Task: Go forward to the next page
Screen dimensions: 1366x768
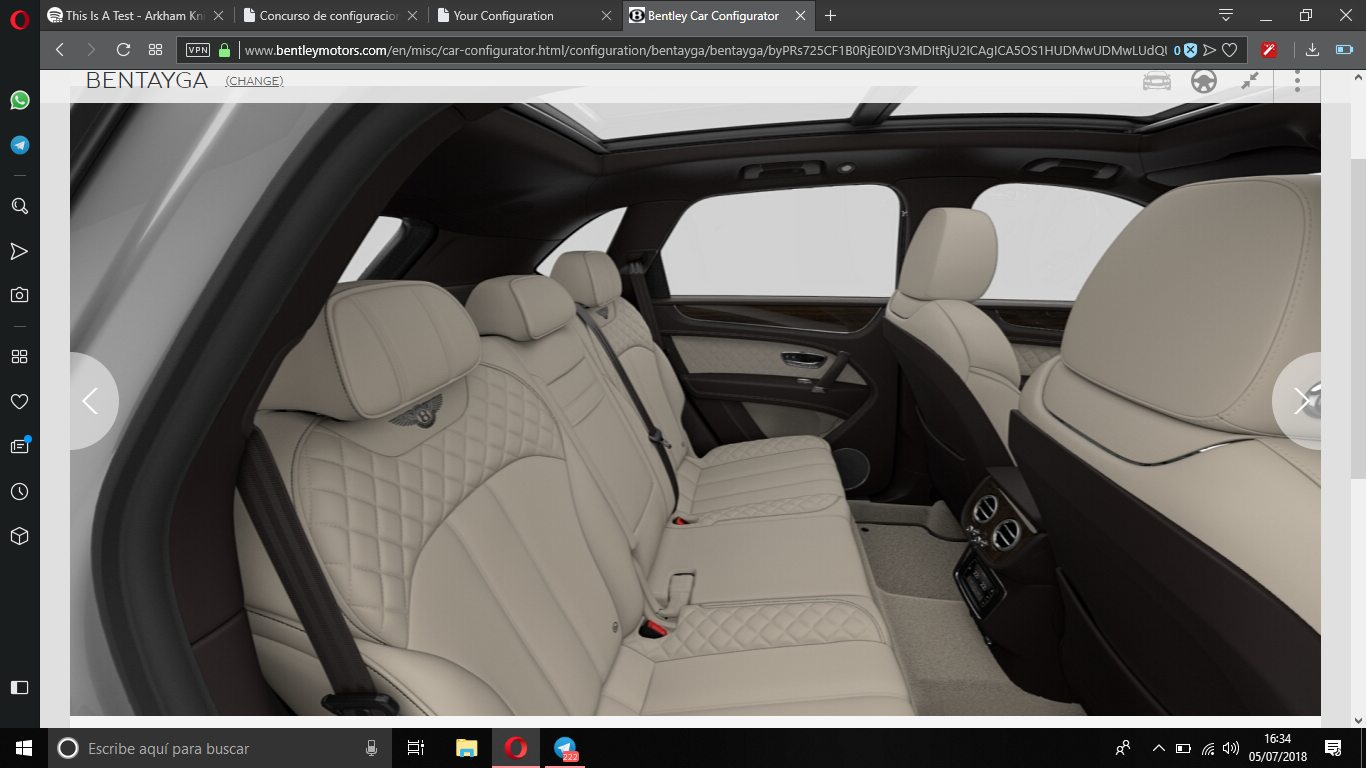Action: click(91, 50)
